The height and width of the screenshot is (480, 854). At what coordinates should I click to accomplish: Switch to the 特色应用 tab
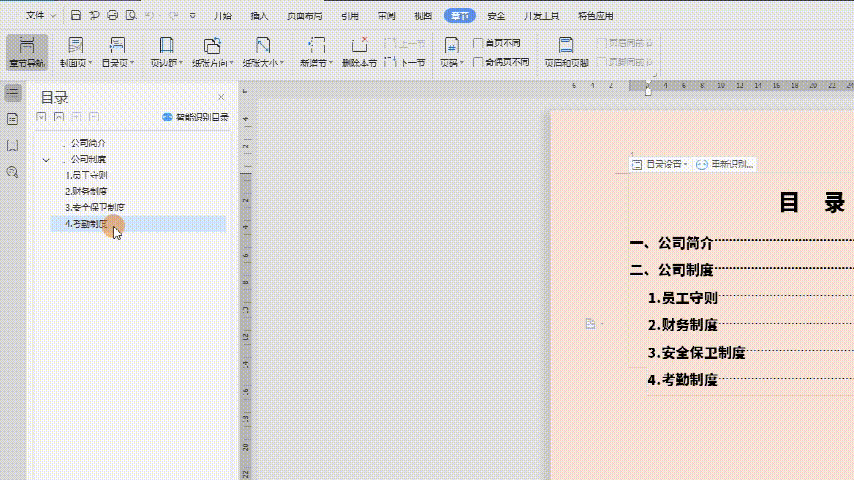596,16
